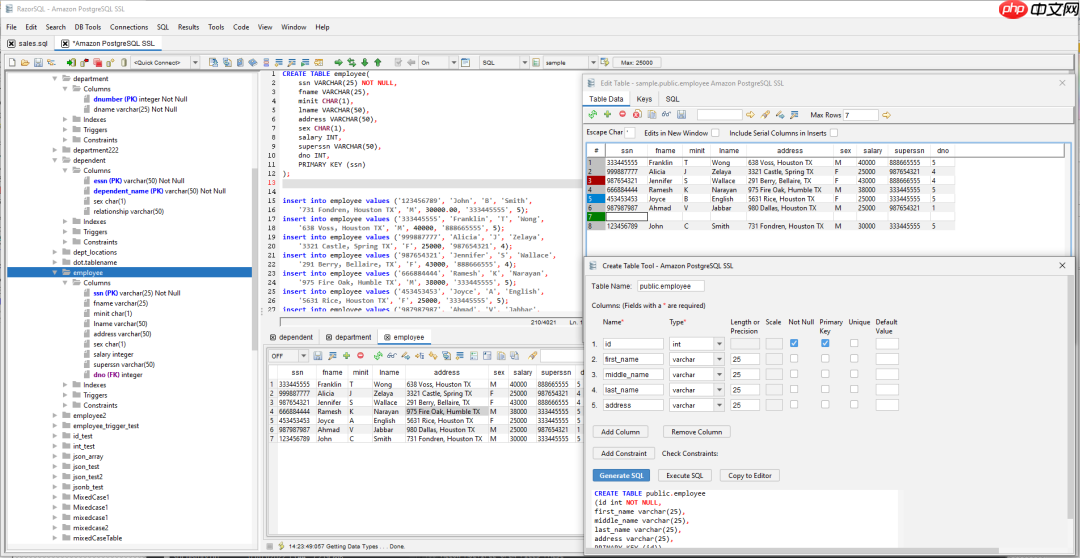
Task: Open the Quick Connect dropdown
Action: (195, 62)
